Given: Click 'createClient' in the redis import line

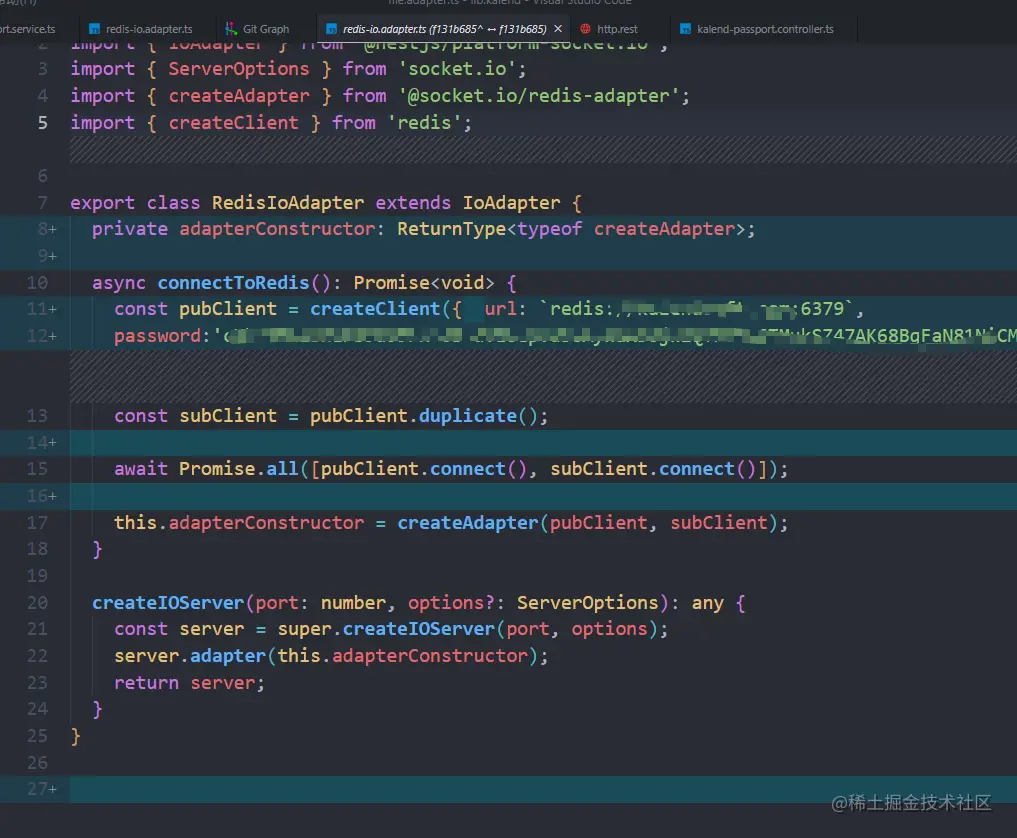Looking at the screenshot, I should click(x=233, y=123).
